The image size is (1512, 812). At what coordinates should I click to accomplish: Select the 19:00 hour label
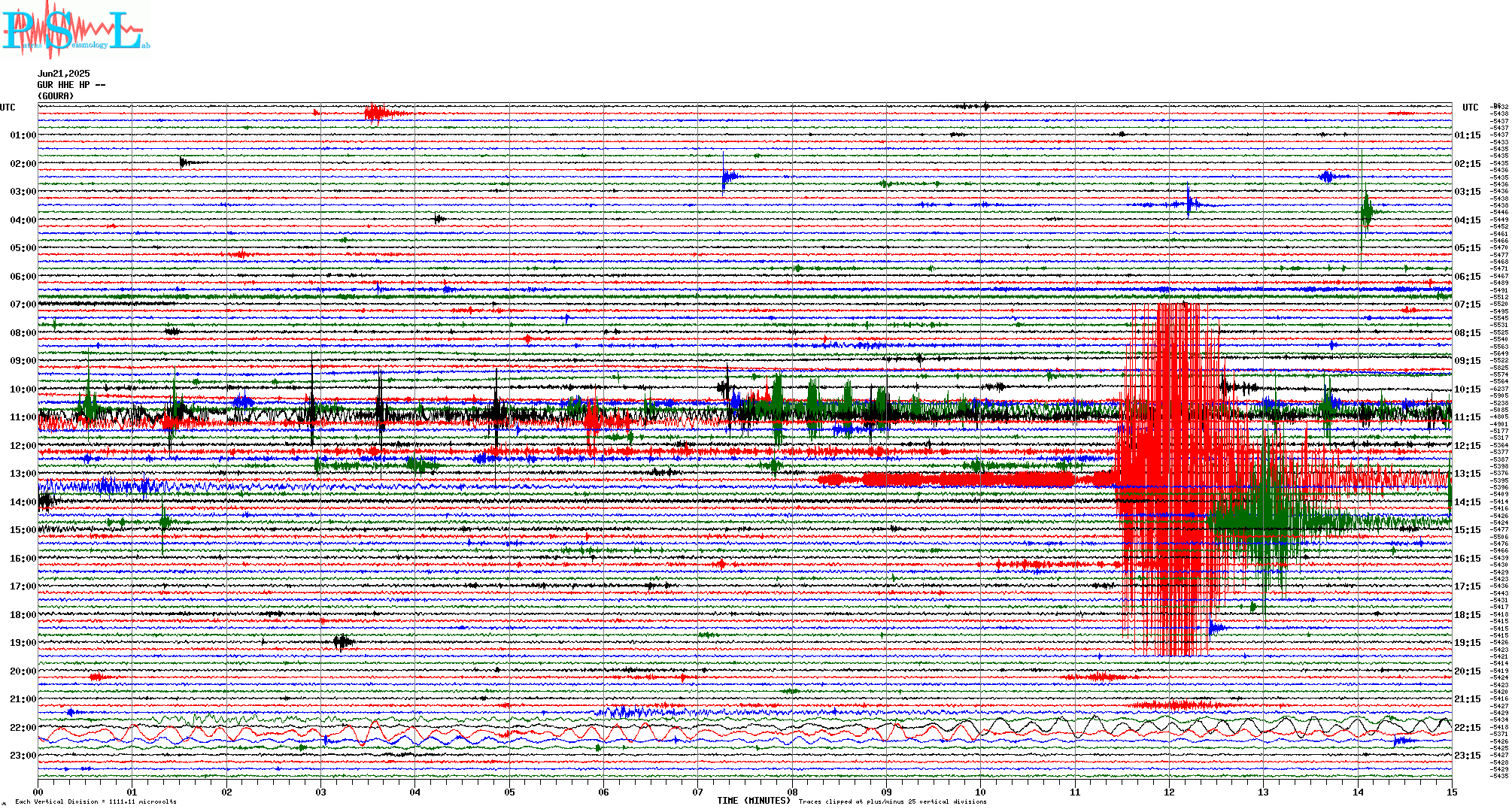23,643
